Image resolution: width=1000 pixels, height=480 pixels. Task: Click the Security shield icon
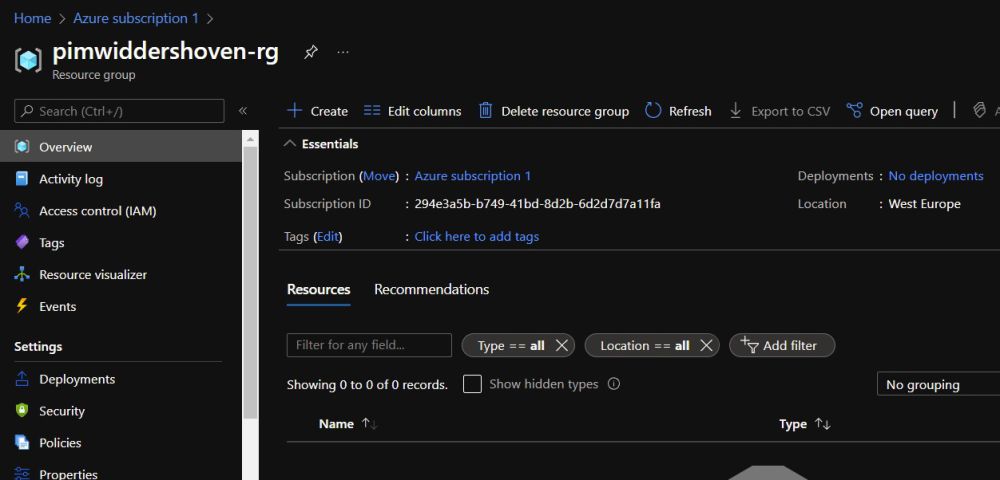[x=22, y=411]
